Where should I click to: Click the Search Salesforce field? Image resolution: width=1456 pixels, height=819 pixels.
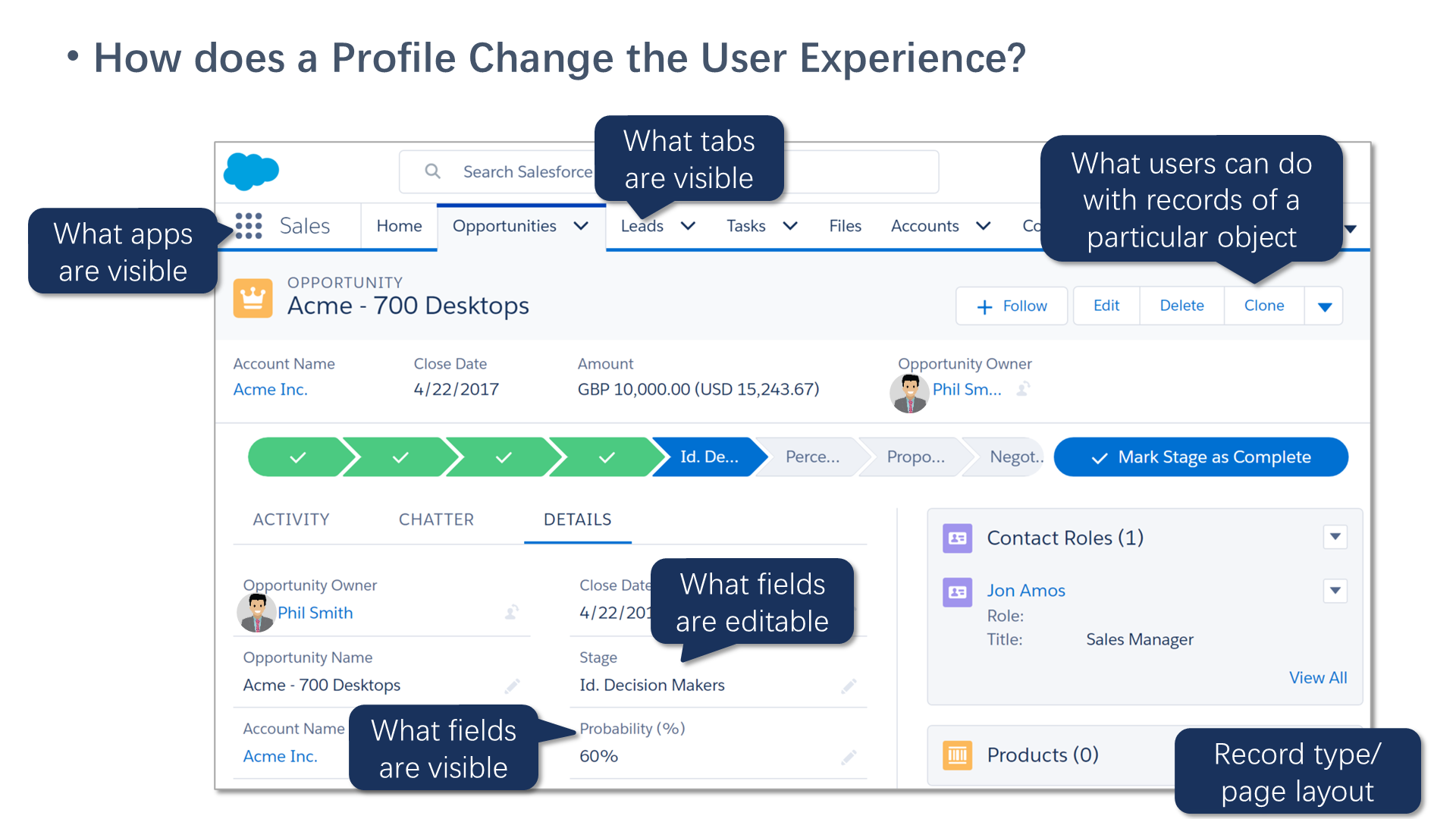[x=669, y=171]
